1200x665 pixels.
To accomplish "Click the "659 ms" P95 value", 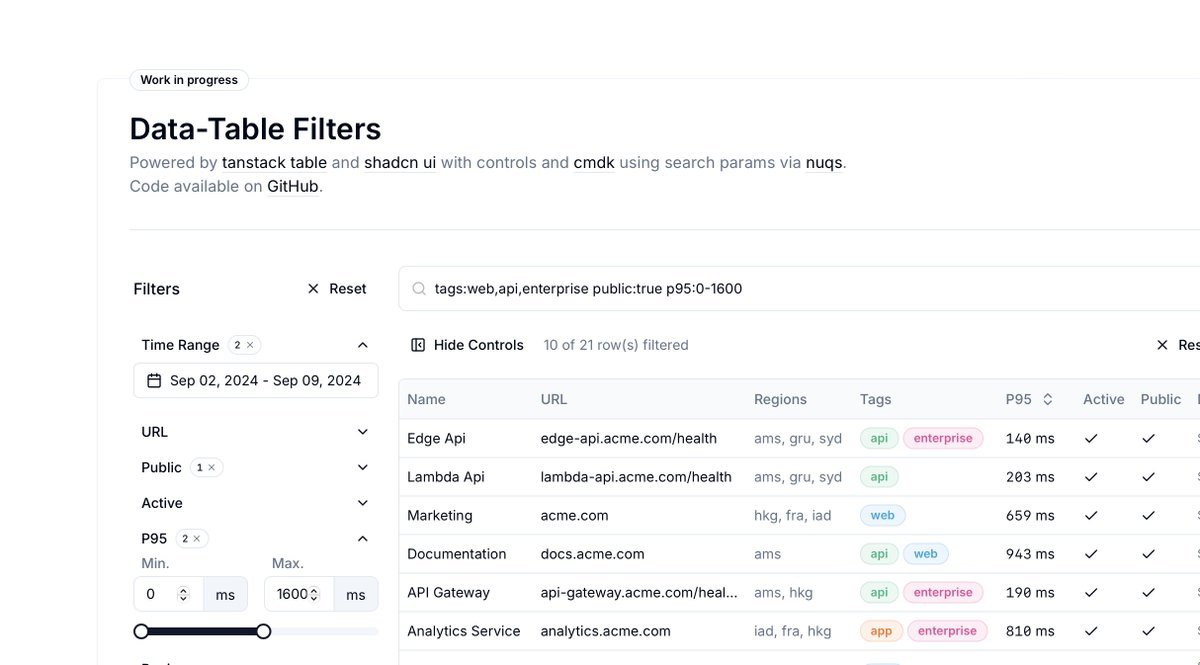I will click(1030, 515).
